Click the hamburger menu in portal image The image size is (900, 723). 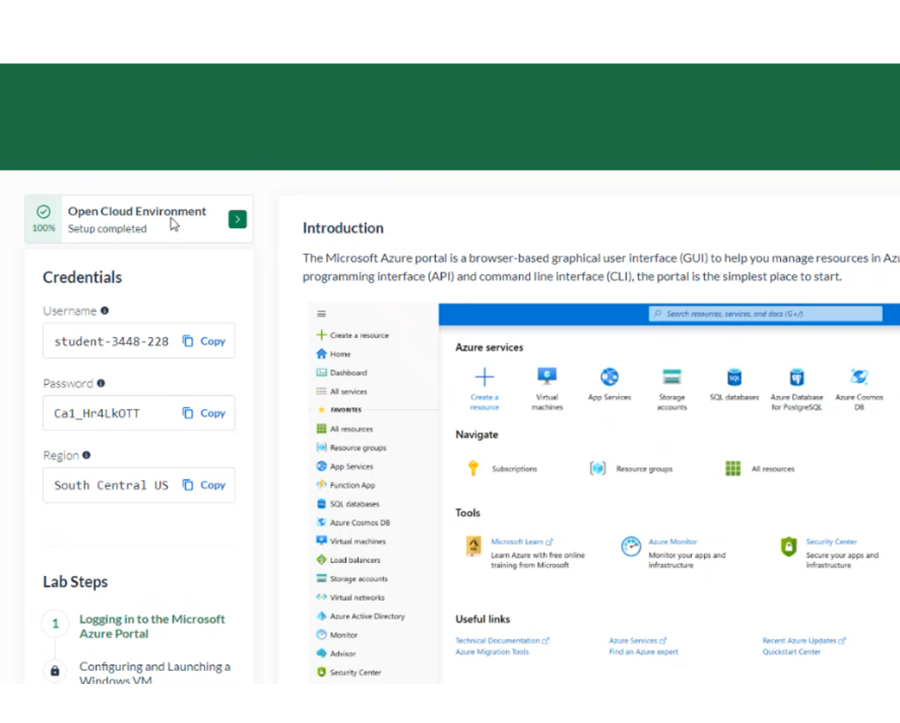tap(321, 314)
